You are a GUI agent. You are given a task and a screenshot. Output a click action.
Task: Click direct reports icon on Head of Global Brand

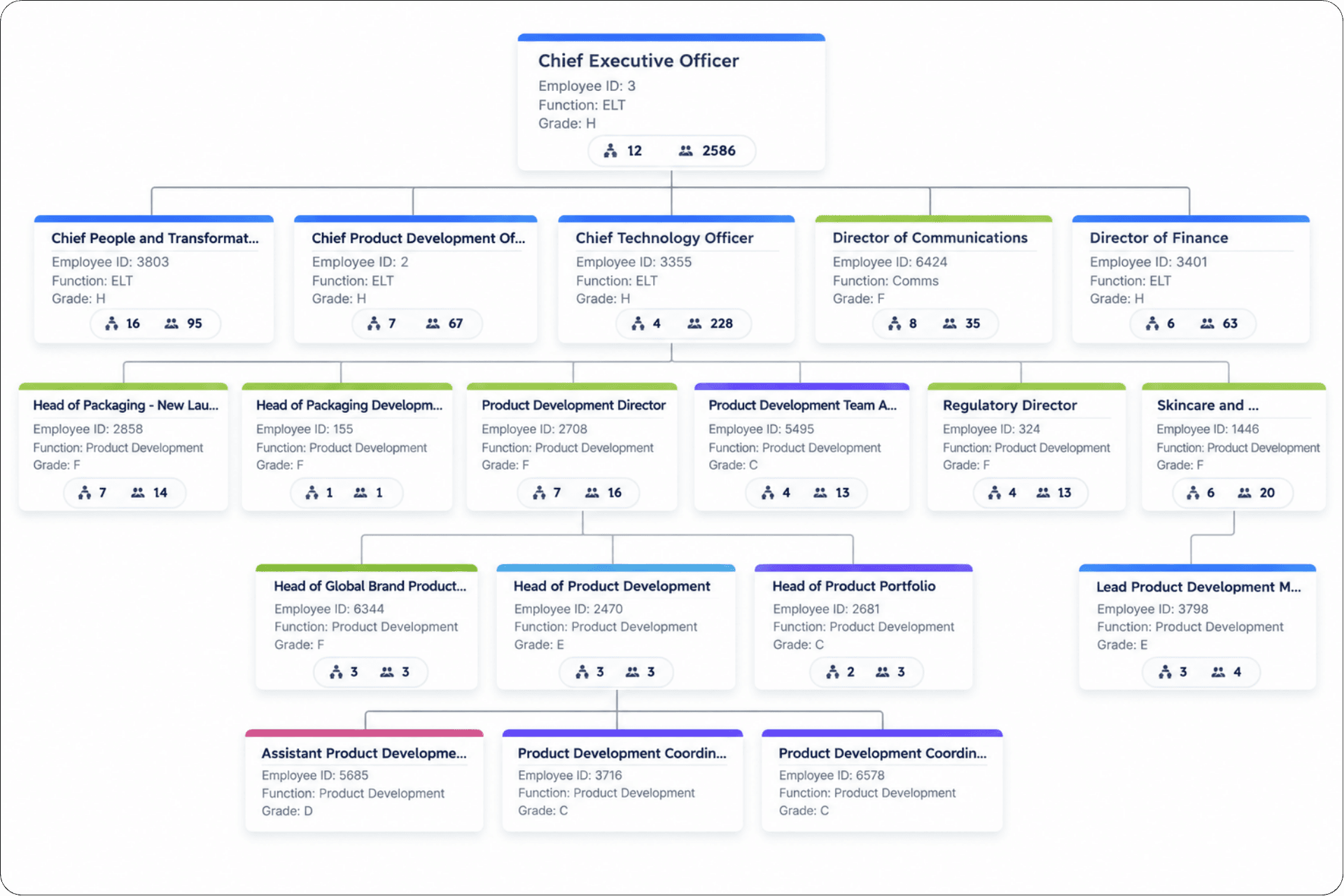[x=336, y=672]
